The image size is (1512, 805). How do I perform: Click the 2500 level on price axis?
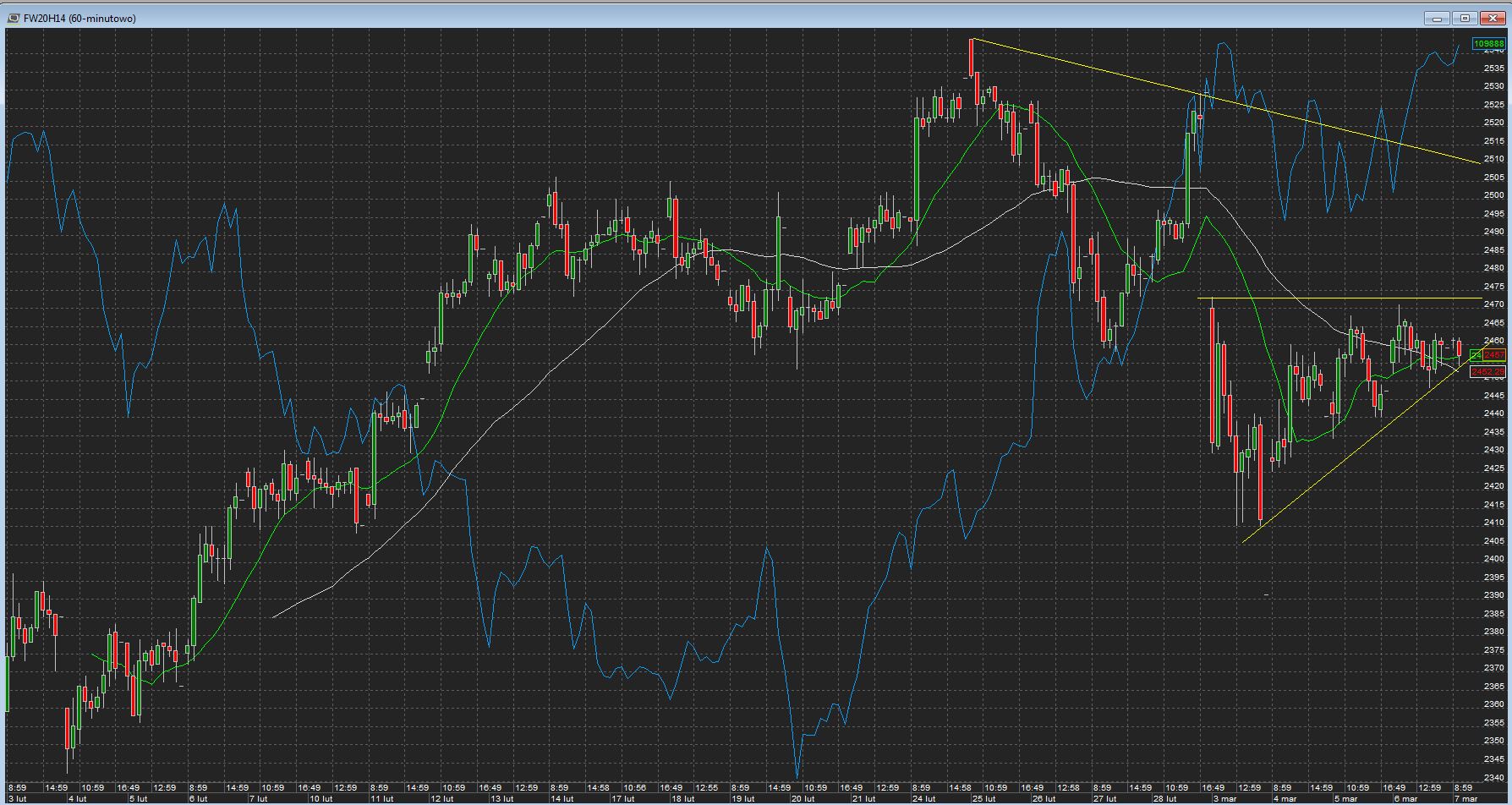1494,195
